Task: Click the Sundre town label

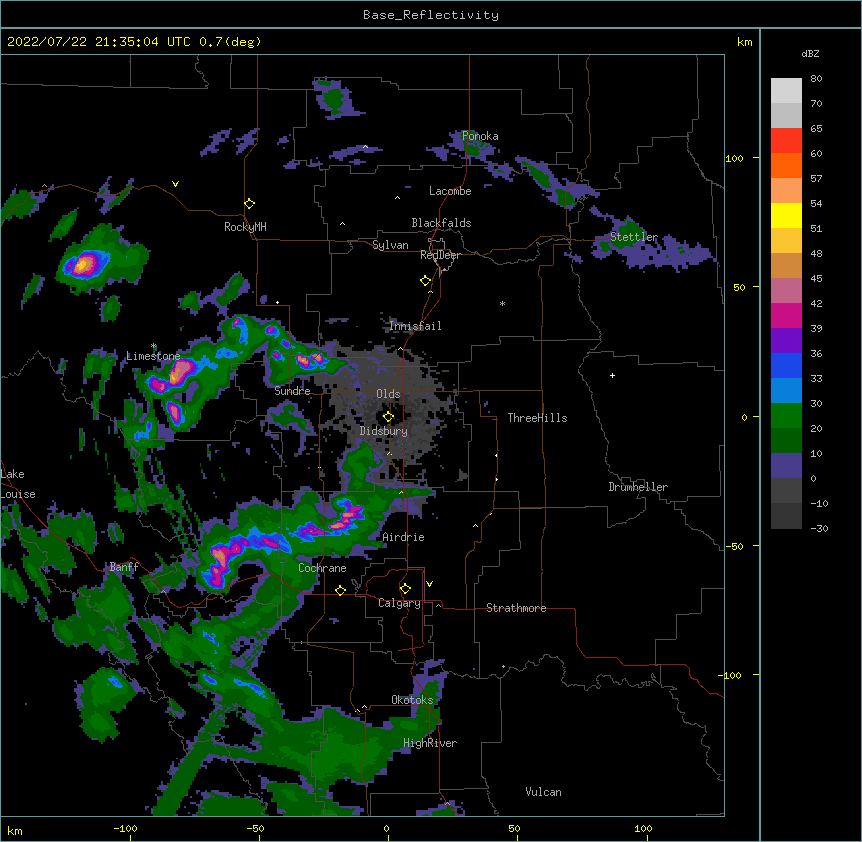Action: coord(292,391)
